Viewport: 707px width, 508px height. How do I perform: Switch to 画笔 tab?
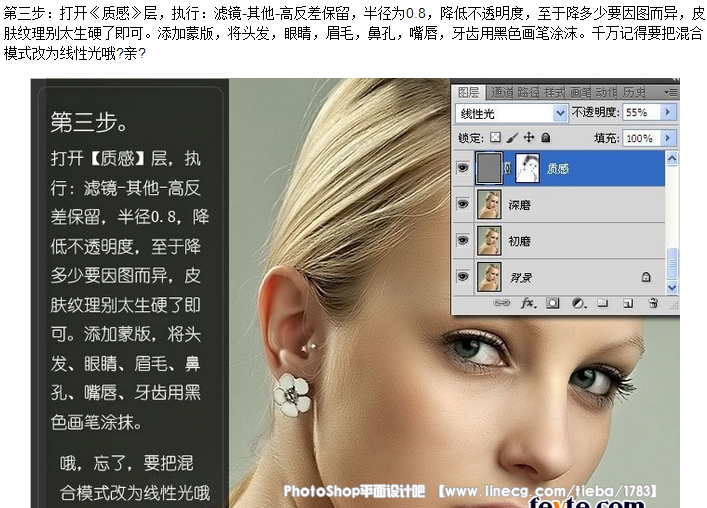click(x=580, y=93)
